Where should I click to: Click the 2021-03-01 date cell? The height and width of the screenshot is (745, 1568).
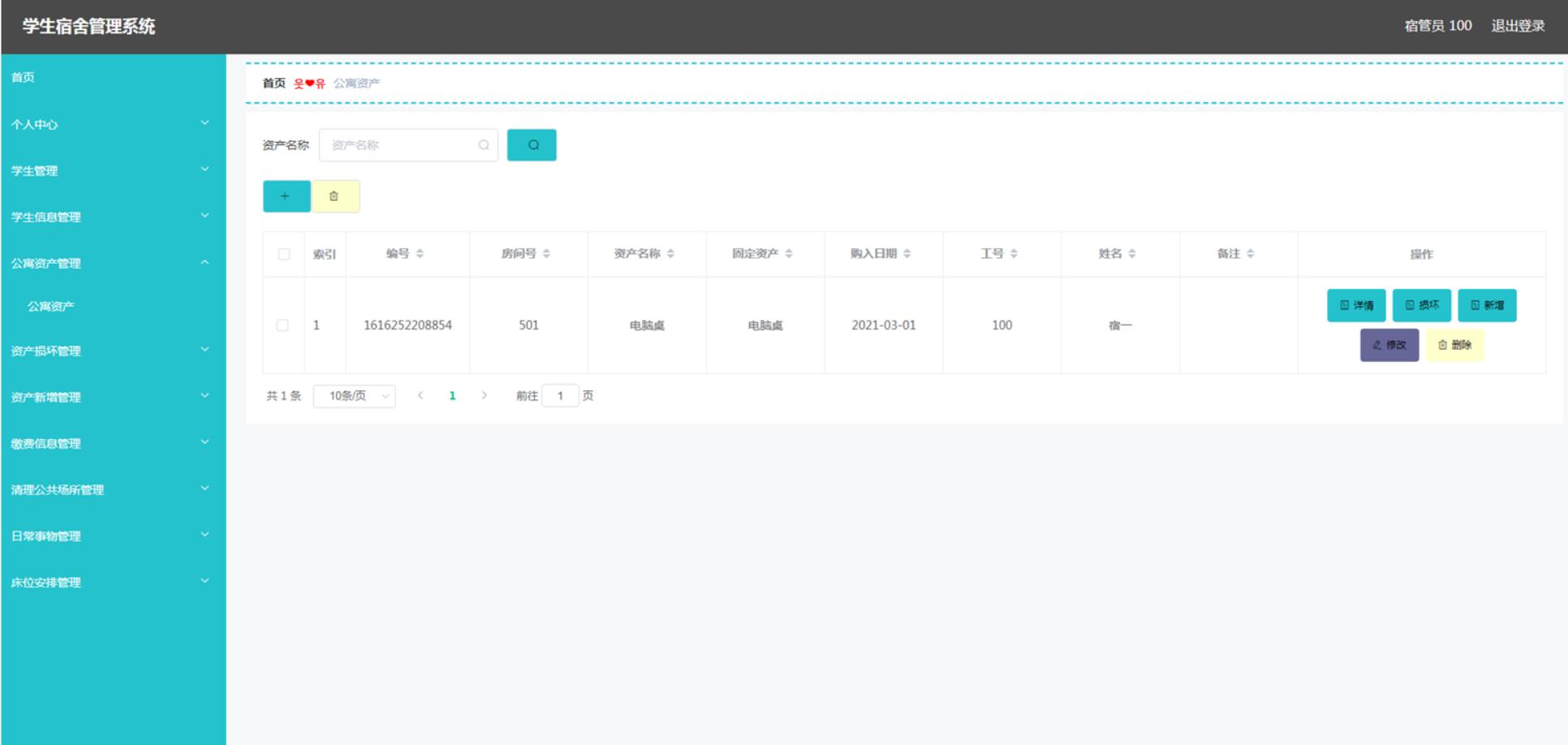884,325
